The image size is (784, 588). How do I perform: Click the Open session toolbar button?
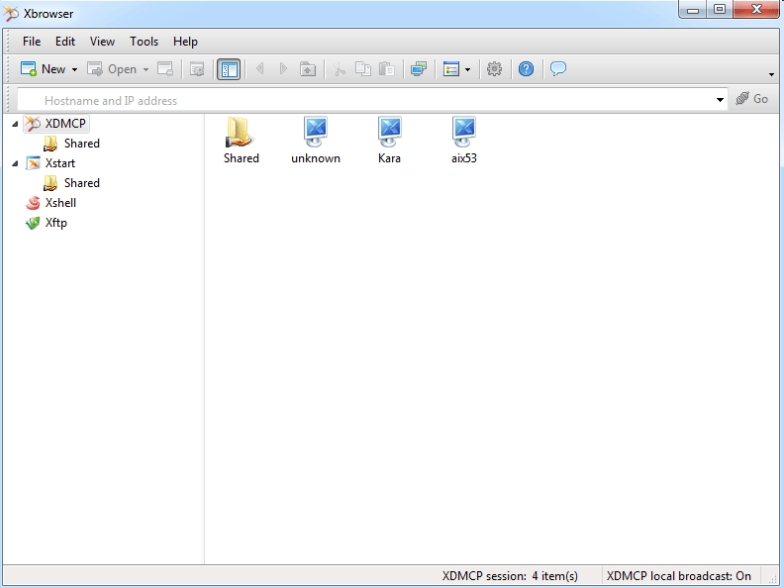(x=112, y=69)
